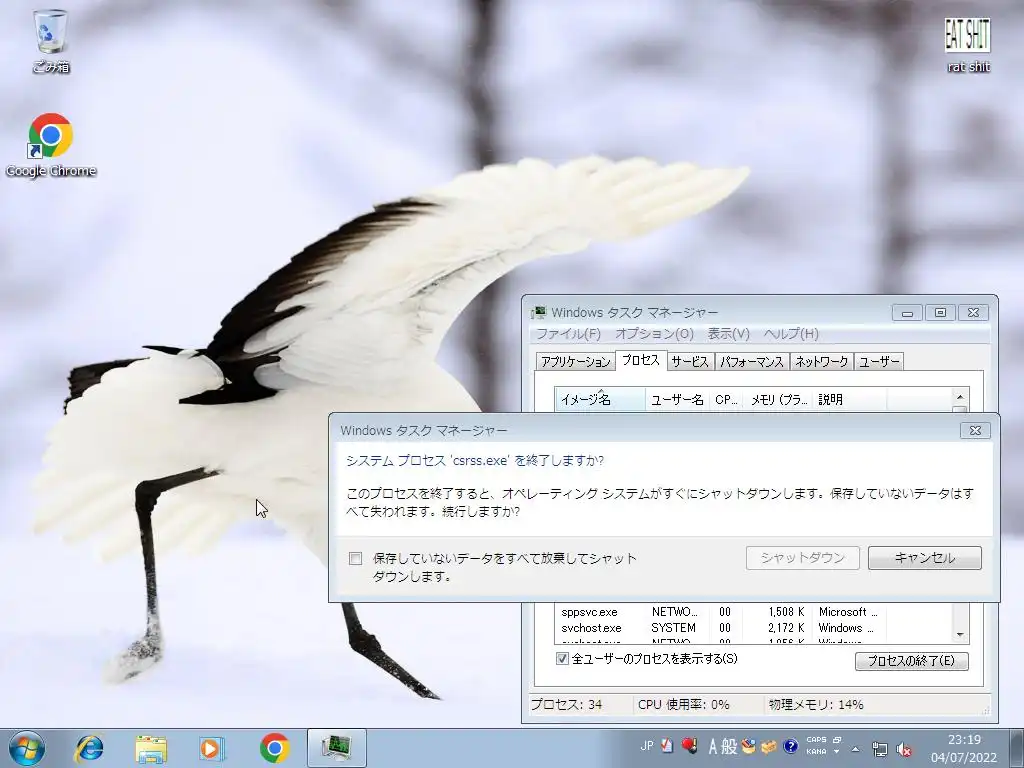Viewport: 1024px width, 768px height.
Task: Click the キャンセル button
Action: [925, 558]
